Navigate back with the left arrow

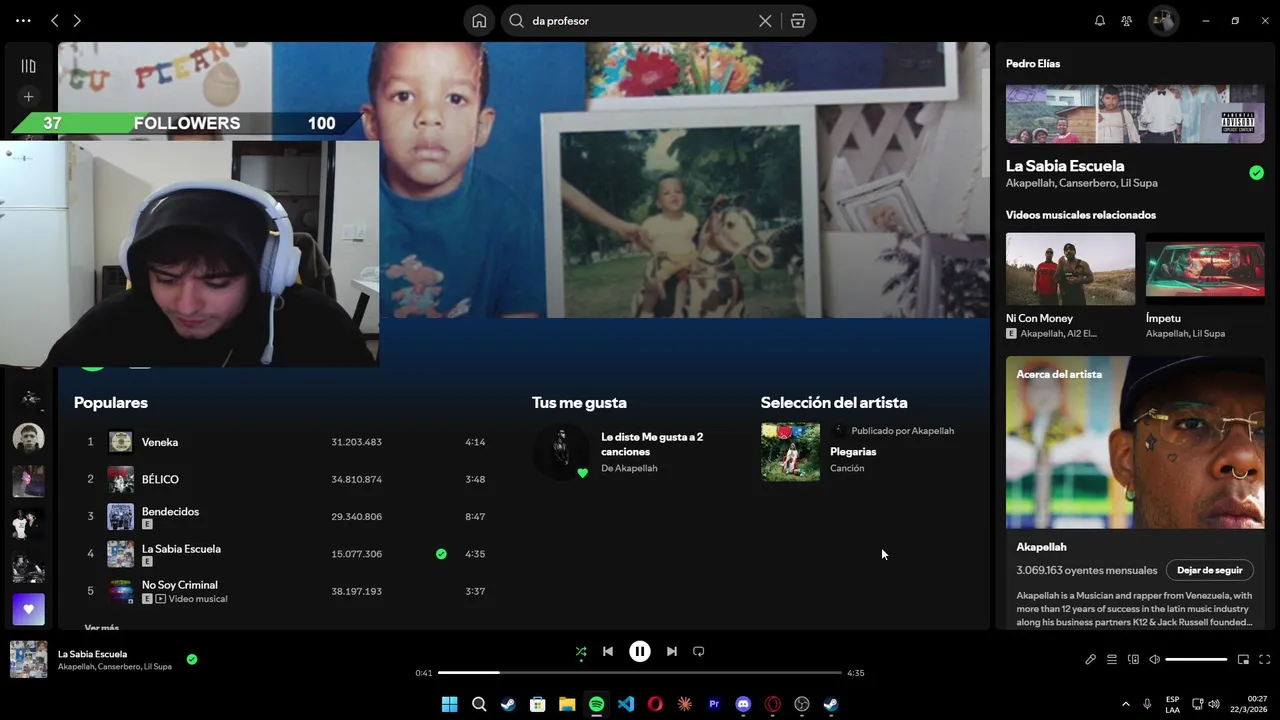point(55,21)
